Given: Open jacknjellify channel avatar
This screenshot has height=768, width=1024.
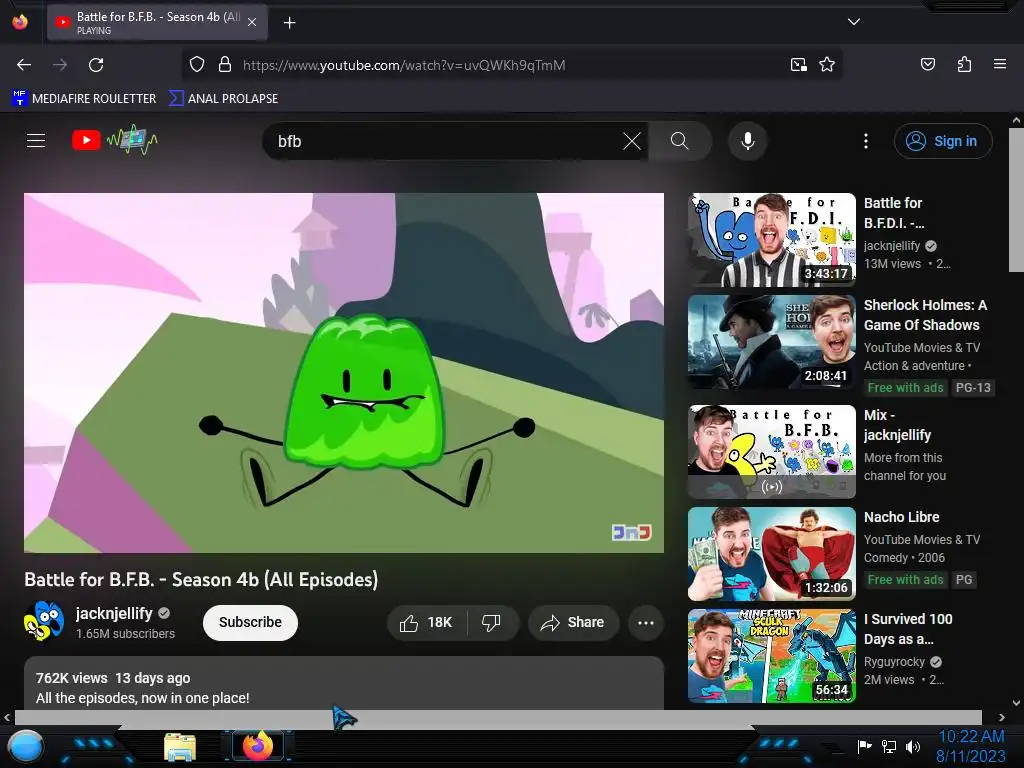Looking at the screenshot, I should coord(44,621).
